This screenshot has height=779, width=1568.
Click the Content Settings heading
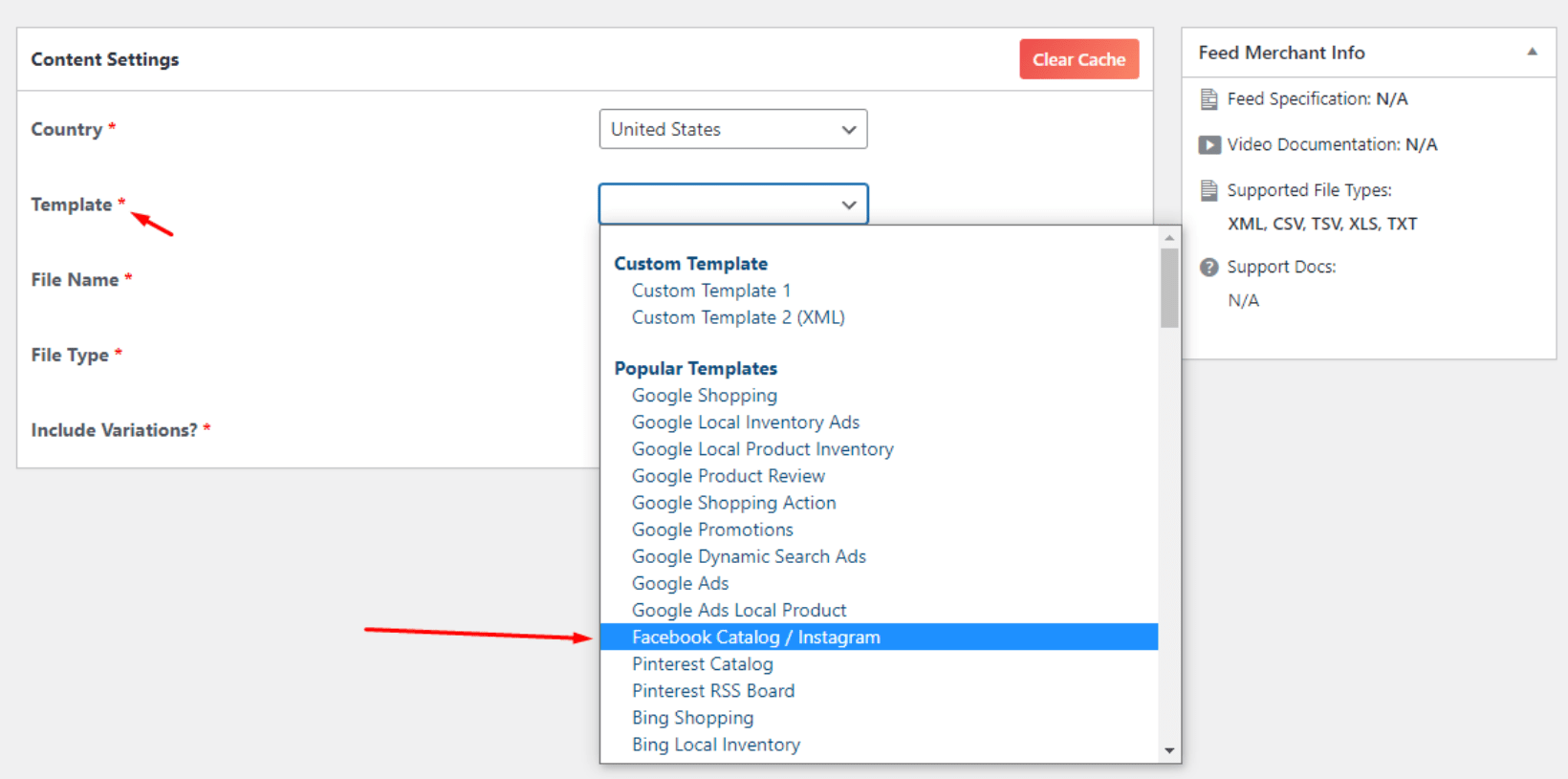pyautogui.click(x=105, y=59)
